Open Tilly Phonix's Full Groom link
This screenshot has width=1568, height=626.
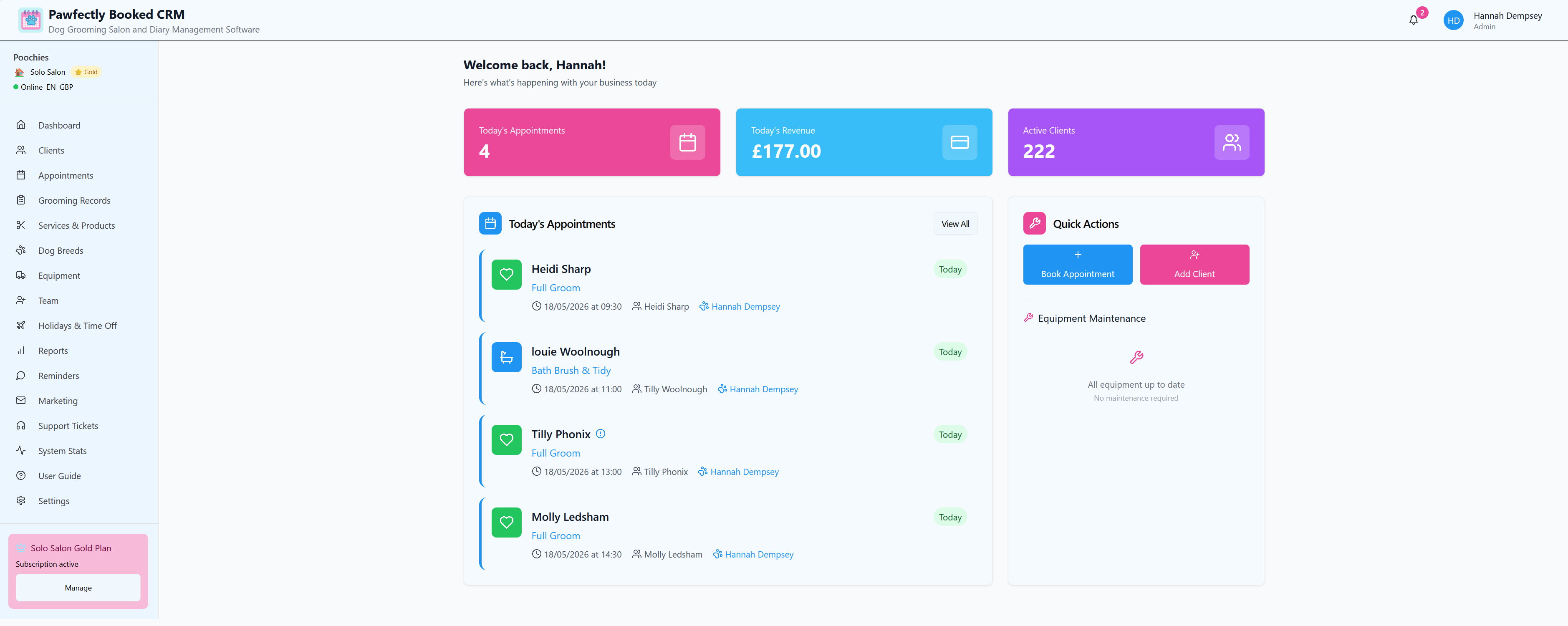click(x=556, y=453)
